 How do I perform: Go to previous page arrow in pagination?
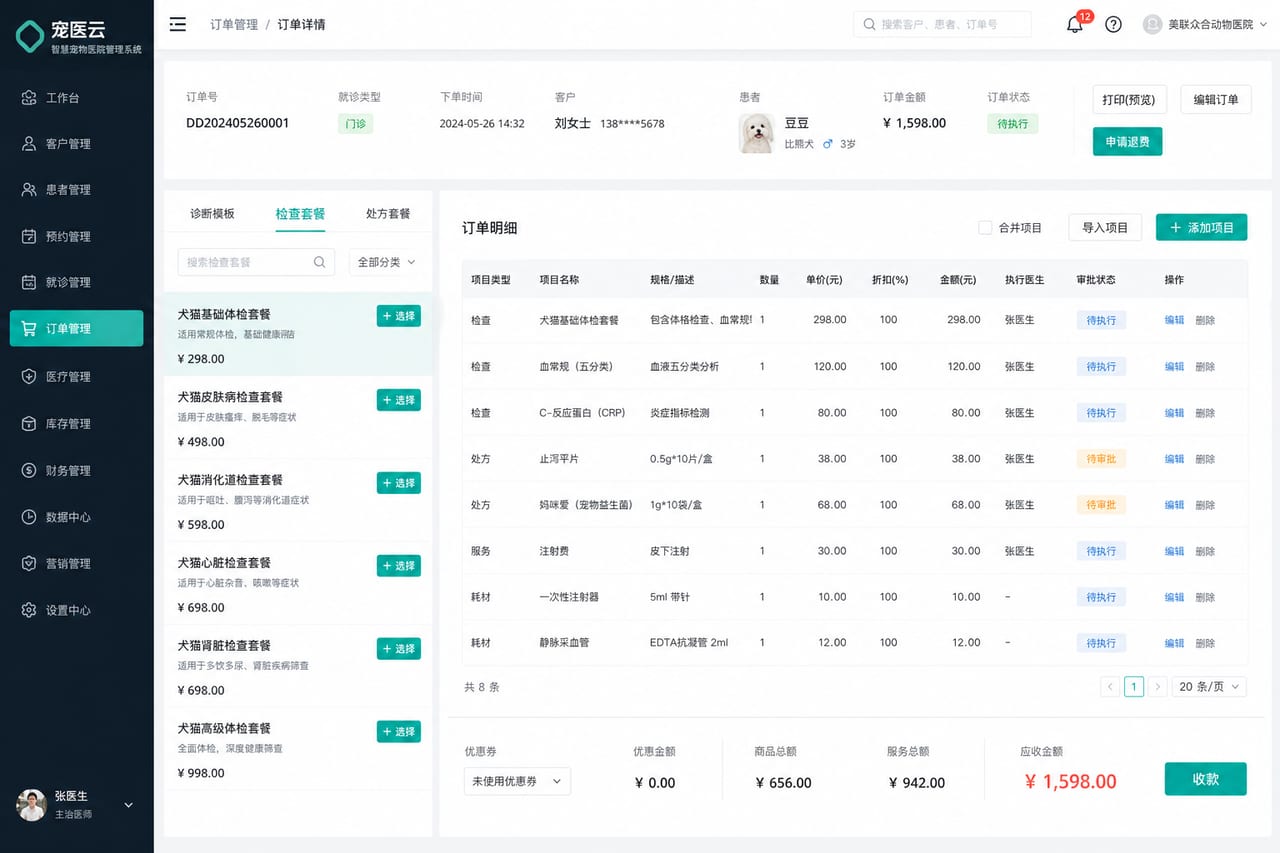(x=1110, y=687)
